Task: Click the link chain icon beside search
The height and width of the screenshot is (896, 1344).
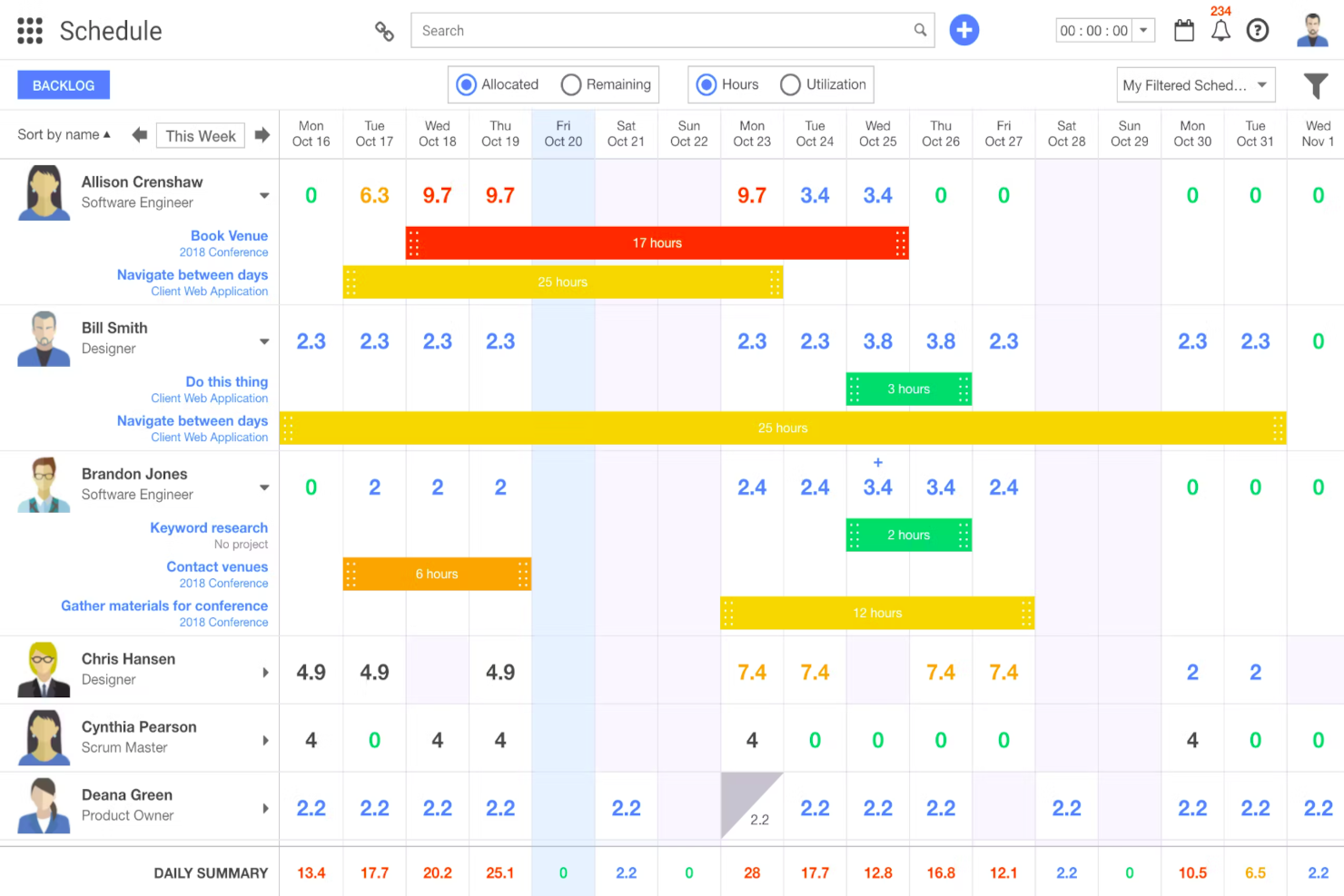Action: (384, 31)
